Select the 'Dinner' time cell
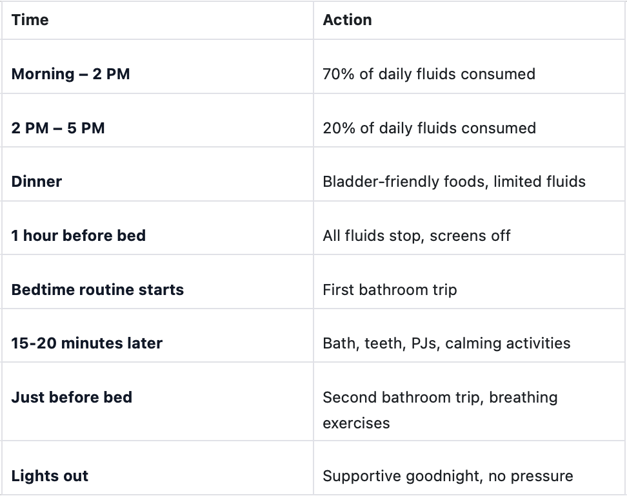Viewport: 627px width, 496px height. pos(37,182)
